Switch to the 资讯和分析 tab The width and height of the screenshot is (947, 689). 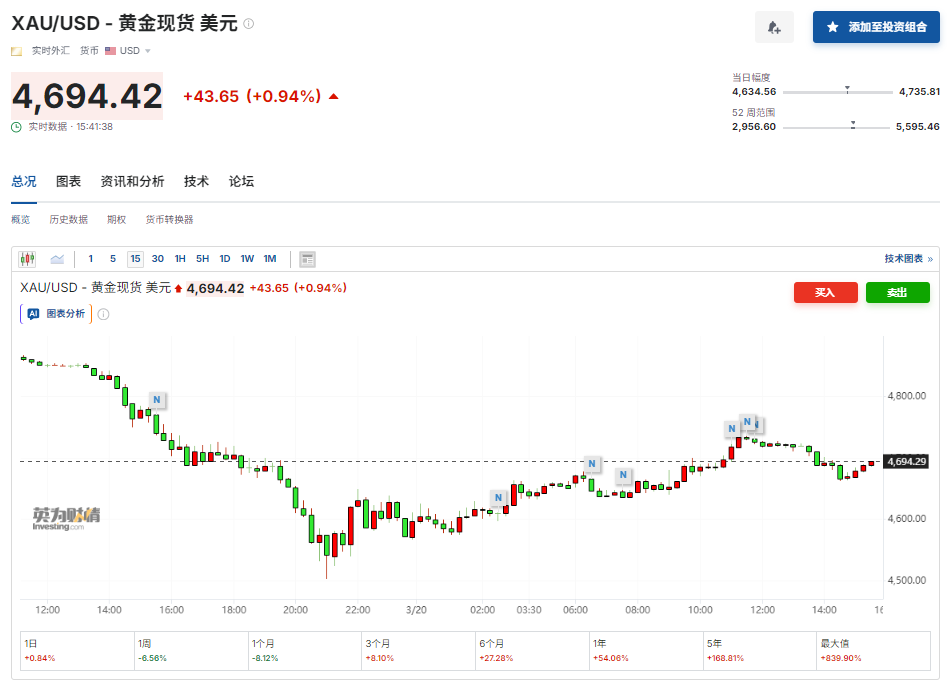click(132, 181)
